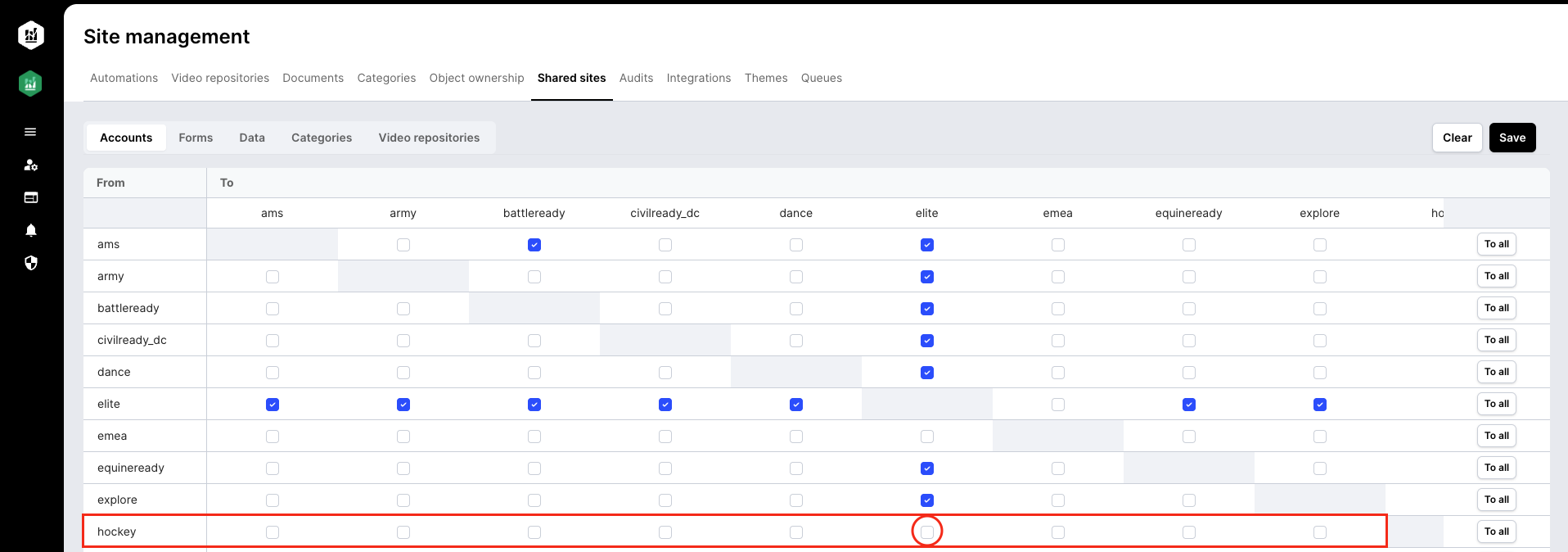This screenshot has height=552, width=1568.
Task: Switch to Video repositories top tab
Action: coord(220,78)
